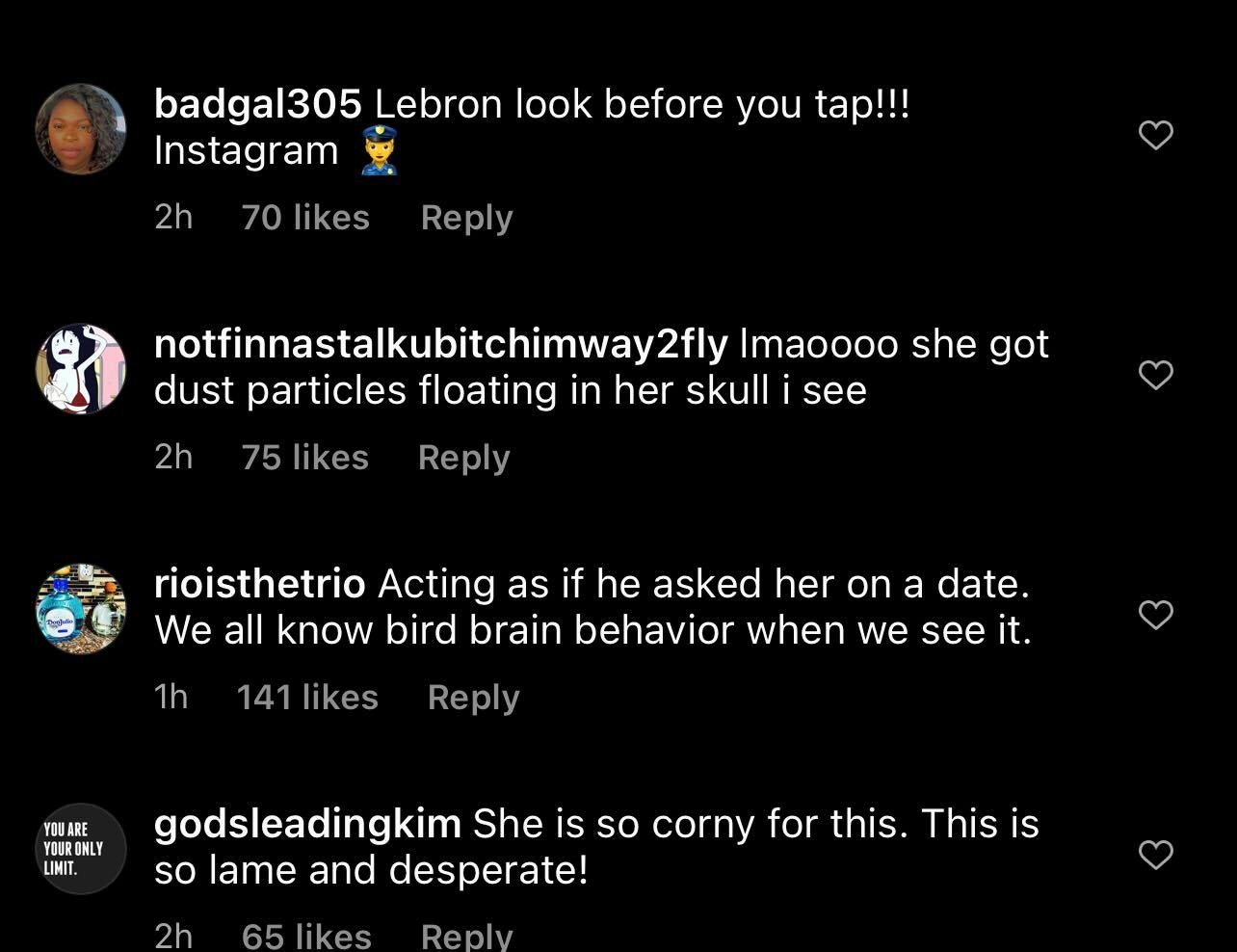Show who gave 75 likes
This screenshot has height=952, width=1237.
point(304,458)
